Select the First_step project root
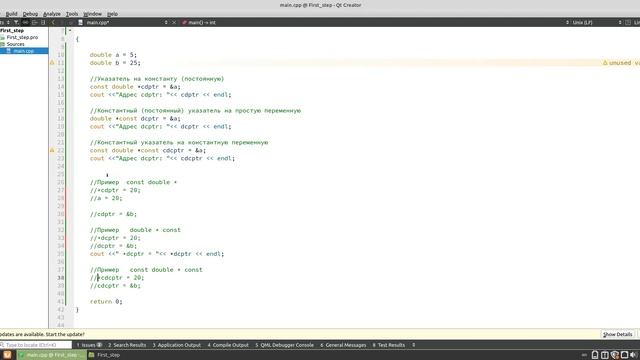This screenshot has width=640, height=360. (x=12, y=31)
